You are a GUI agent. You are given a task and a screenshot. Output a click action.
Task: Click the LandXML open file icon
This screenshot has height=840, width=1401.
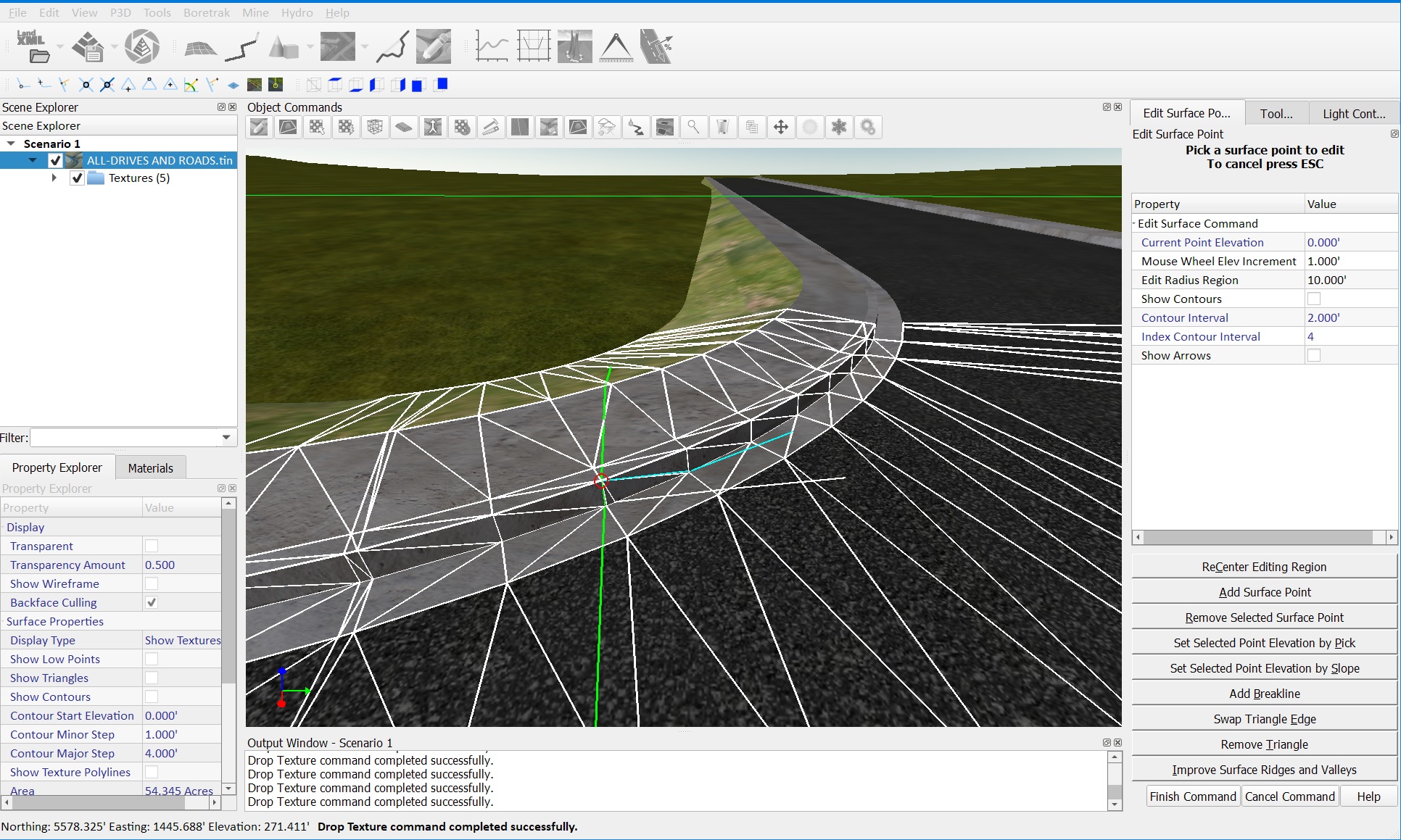(x=32, y=46)
